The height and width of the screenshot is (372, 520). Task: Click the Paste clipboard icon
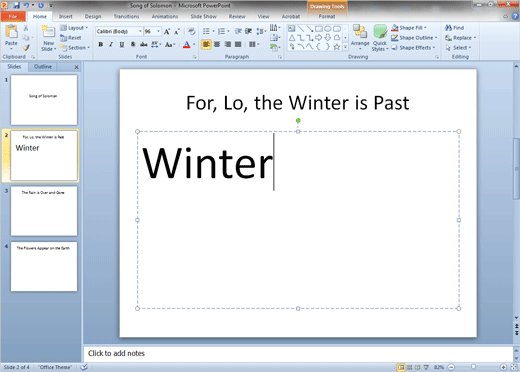(11, 32)
